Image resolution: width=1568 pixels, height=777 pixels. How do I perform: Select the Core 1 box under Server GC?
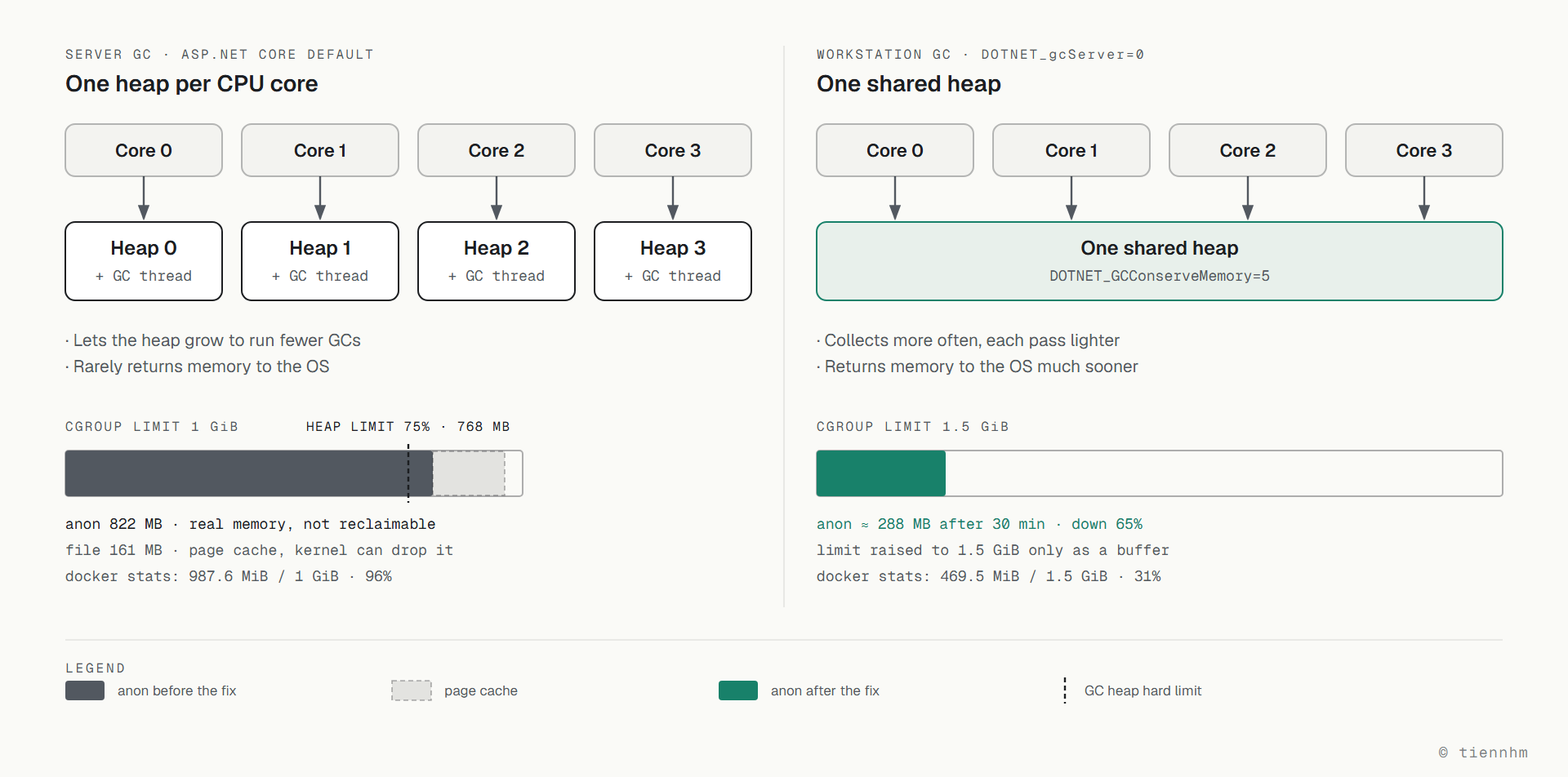click(x=320, y=150)
